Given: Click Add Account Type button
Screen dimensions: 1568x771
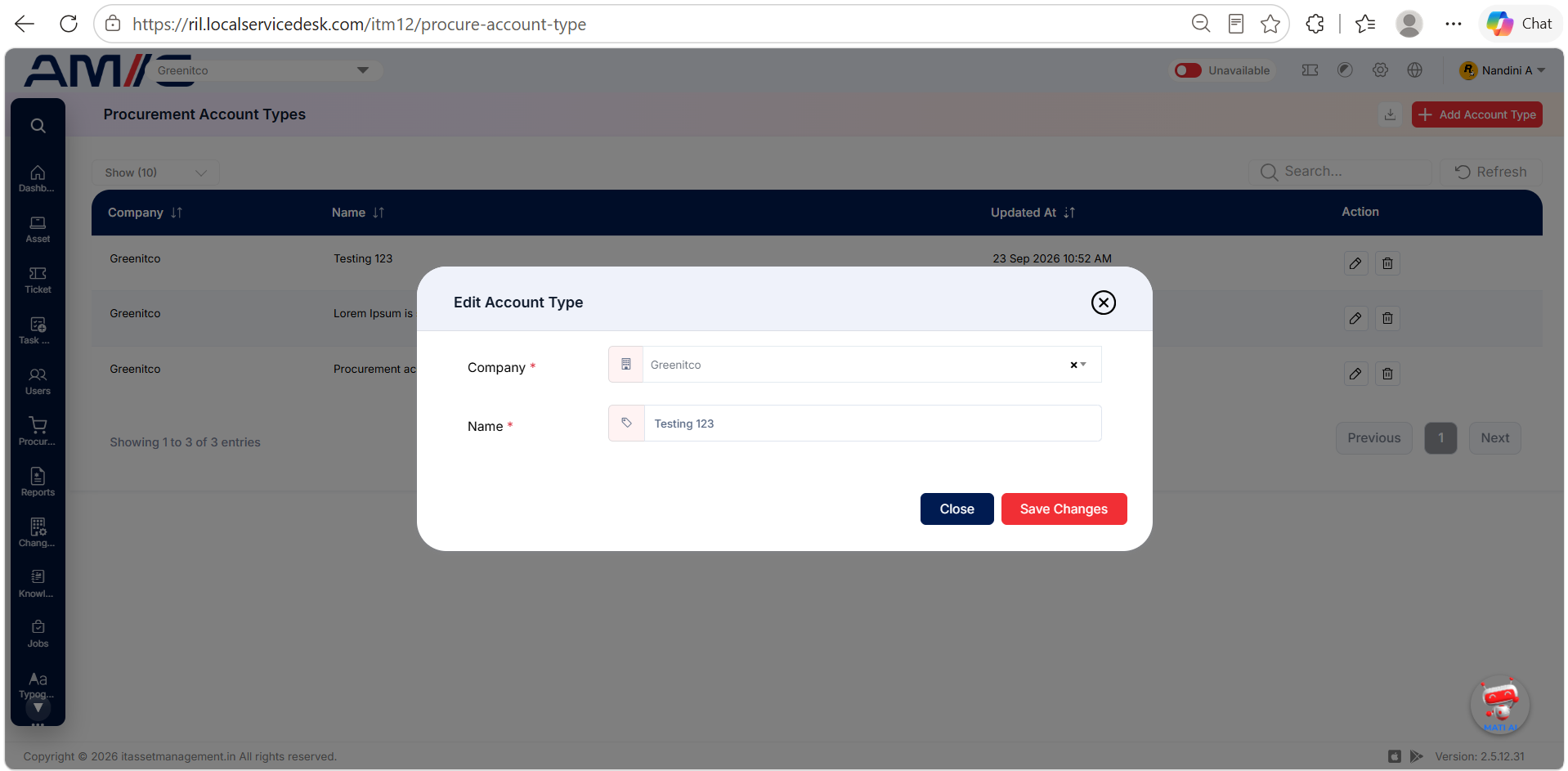Looking at the screenshot, I should tap(1476, 114).
